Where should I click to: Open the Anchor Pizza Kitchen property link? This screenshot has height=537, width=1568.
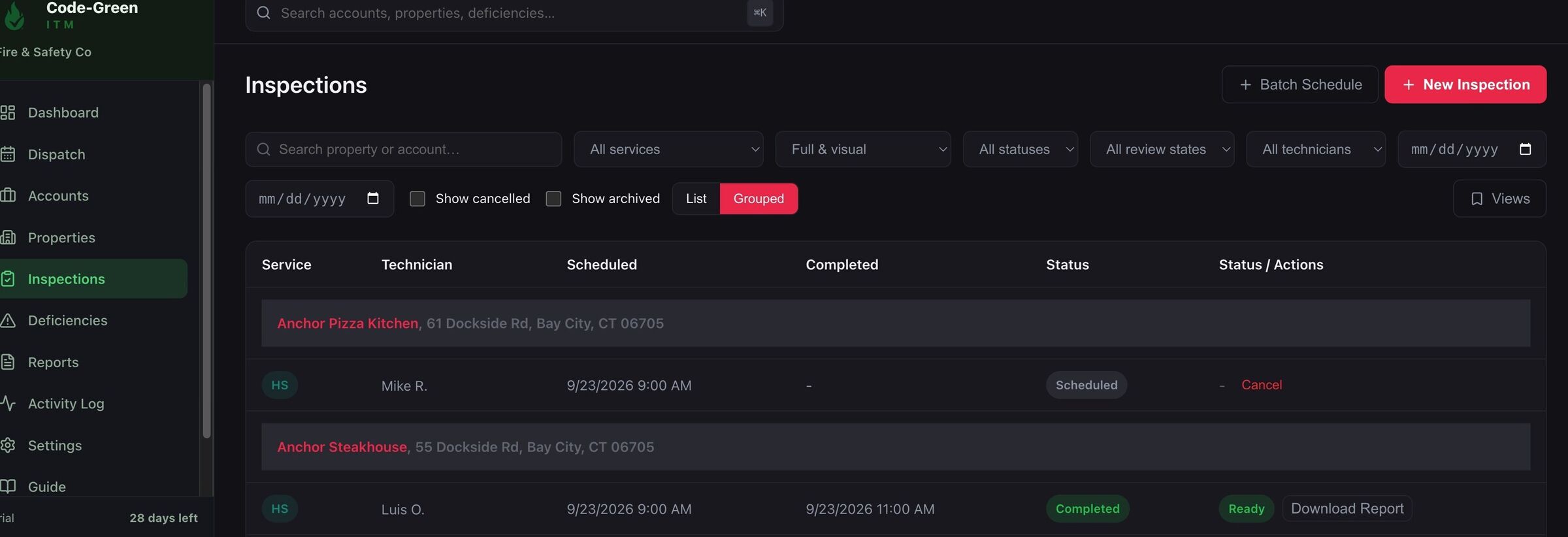click(x=348, y=323)
